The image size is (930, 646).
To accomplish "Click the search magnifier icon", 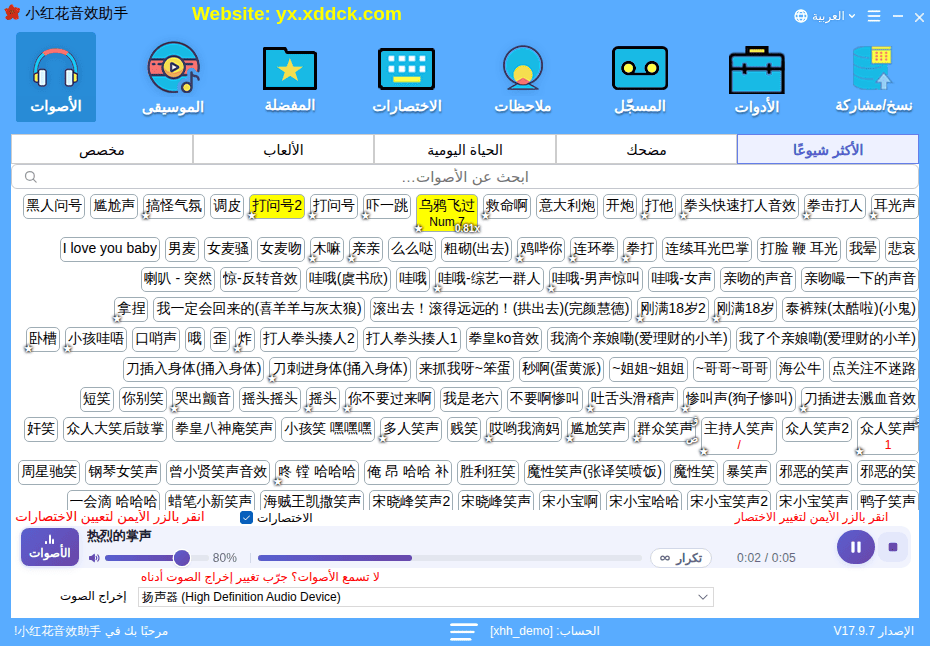I will pyautogui.click(x=31, y=177).
